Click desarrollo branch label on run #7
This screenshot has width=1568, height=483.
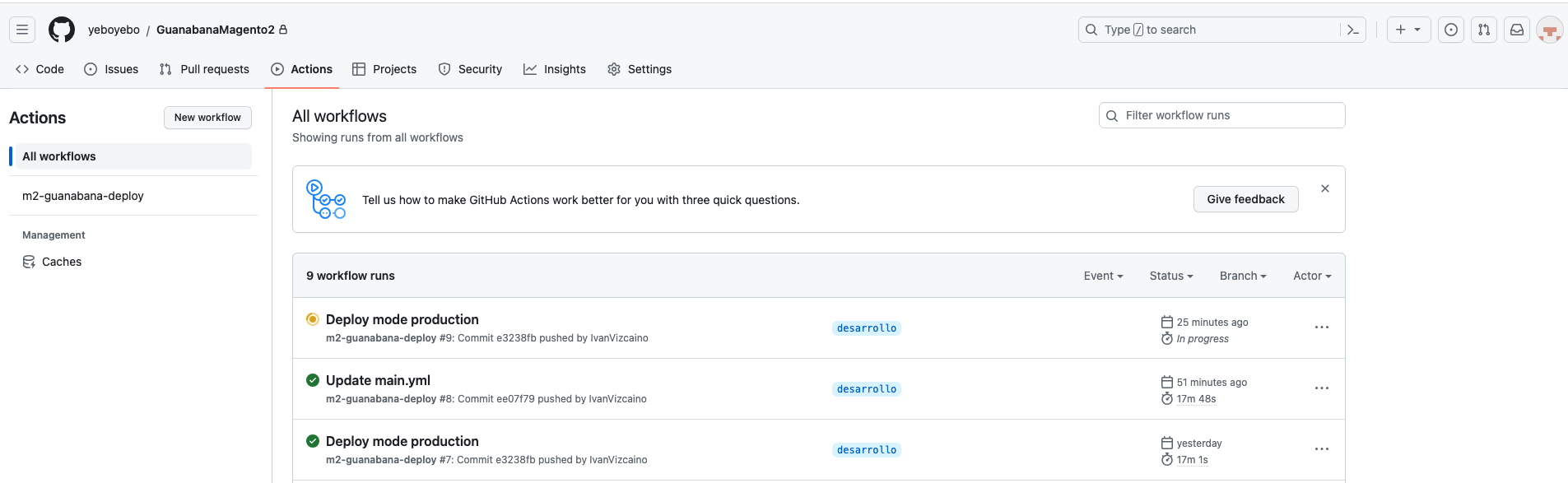(x=867, y=450)
